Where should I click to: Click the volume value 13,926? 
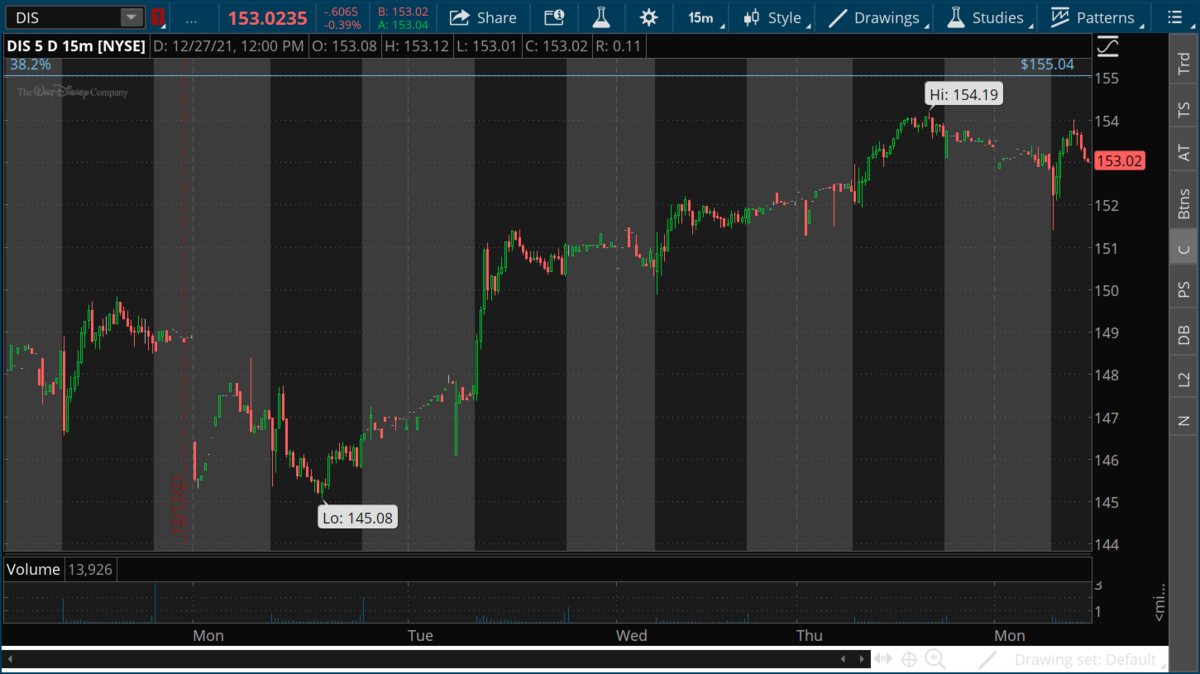tap(90, 569)
